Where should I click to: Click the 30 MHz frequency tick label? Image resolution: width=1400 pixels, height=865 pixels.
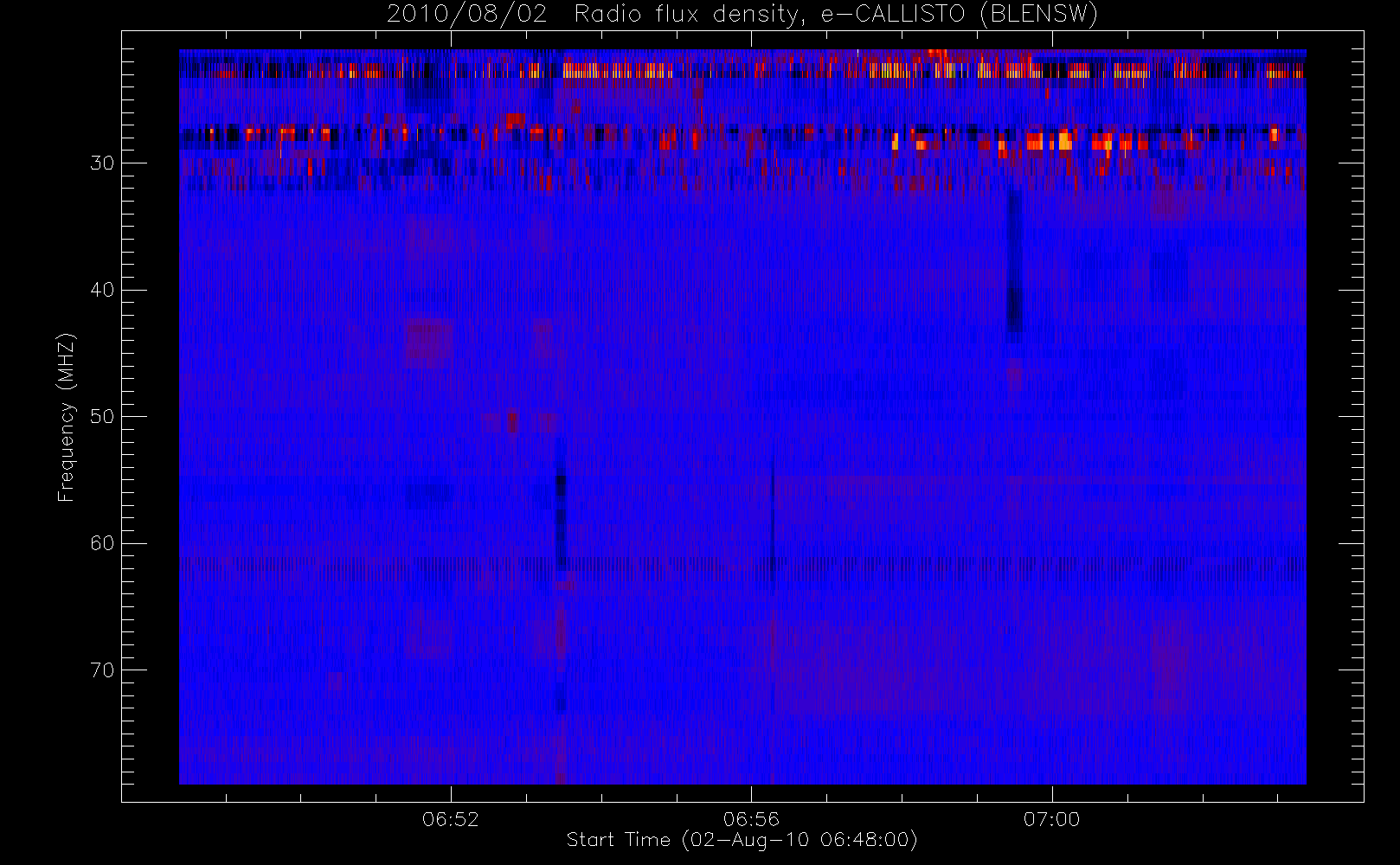tap(102, 163)
